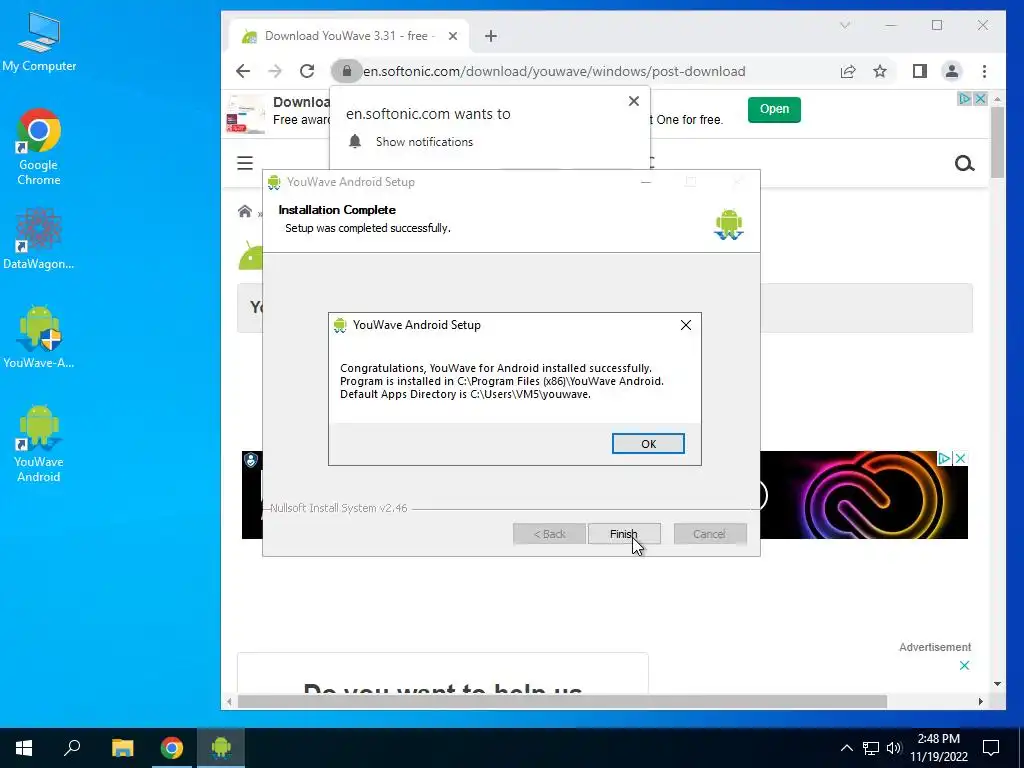Viewport: 1024px width, 768px height.
Task: Show hidden tray icons chevron
Action: point(846,748)
